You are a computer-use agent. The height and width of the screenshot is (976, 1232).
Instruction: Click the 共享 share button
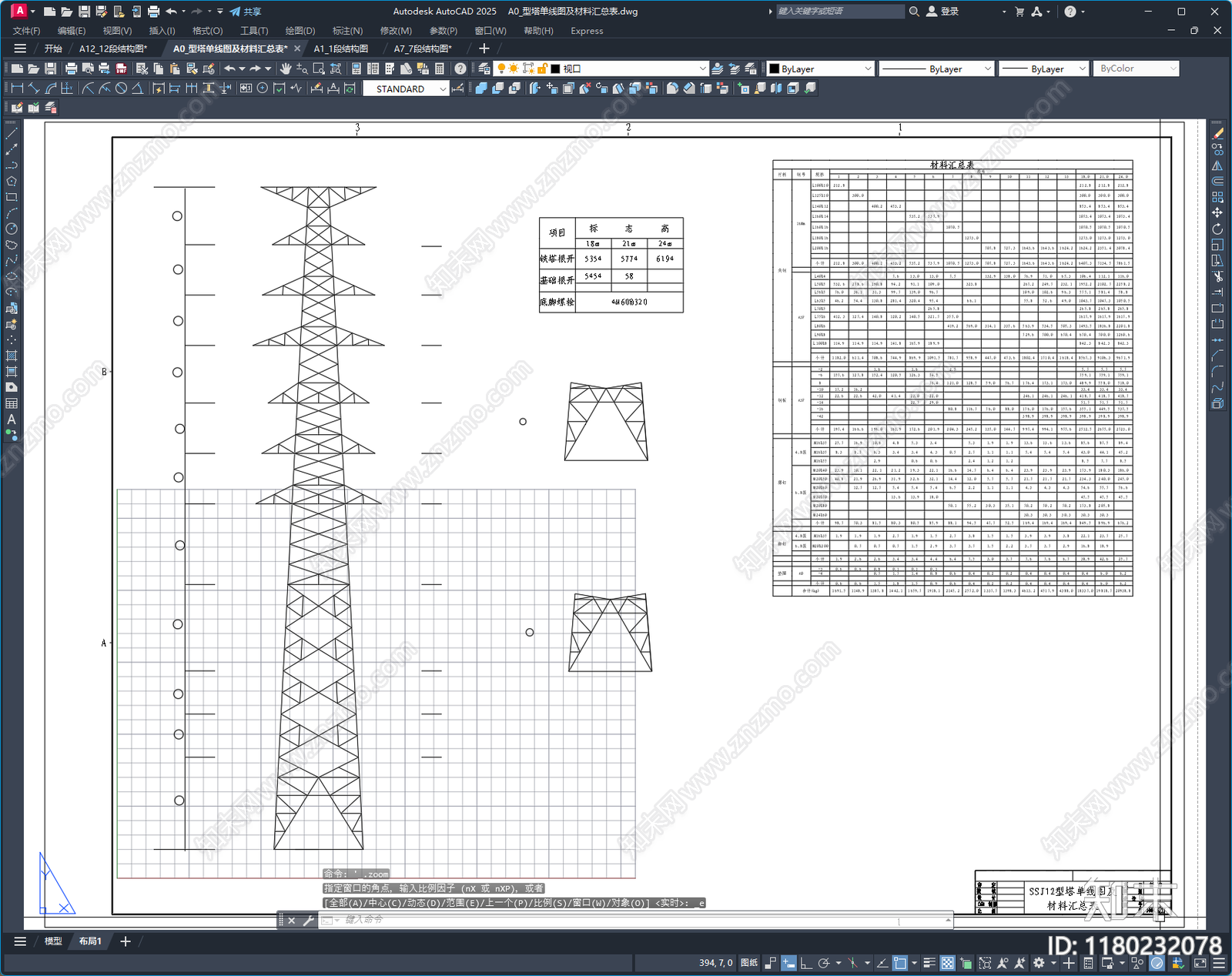tap(246, 12)
